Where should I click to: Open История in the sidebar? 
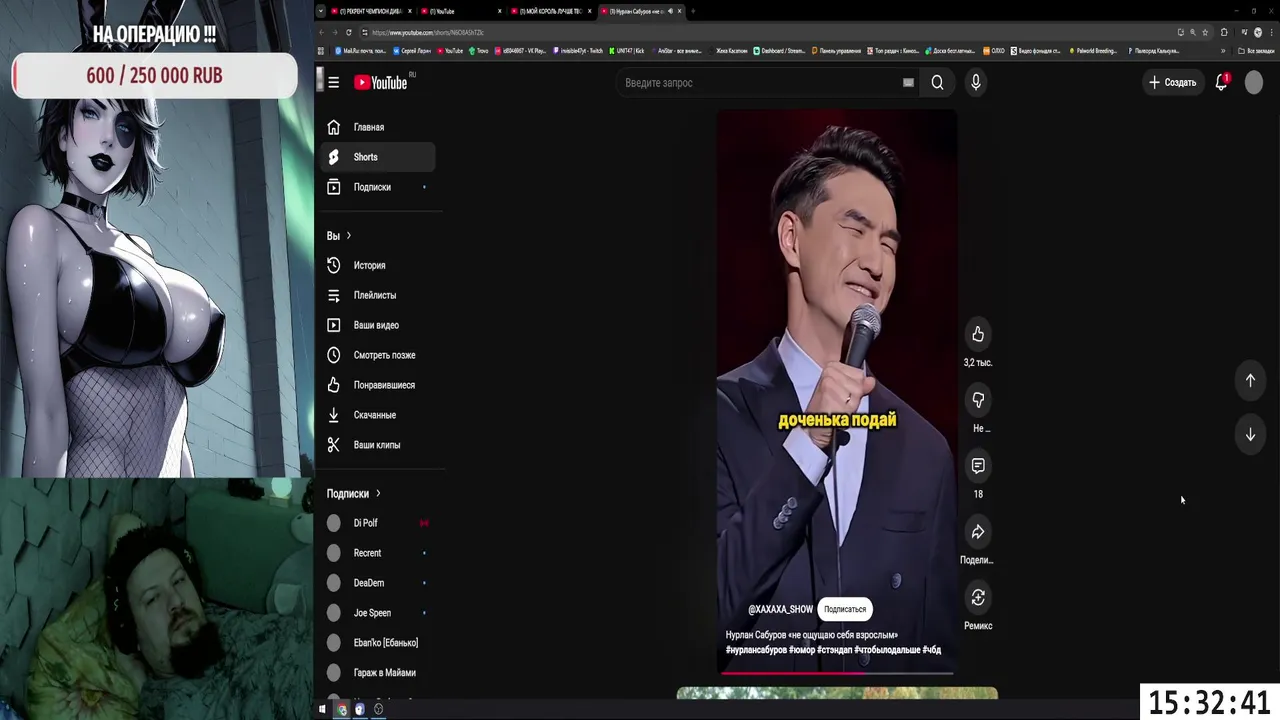(378, 265)
